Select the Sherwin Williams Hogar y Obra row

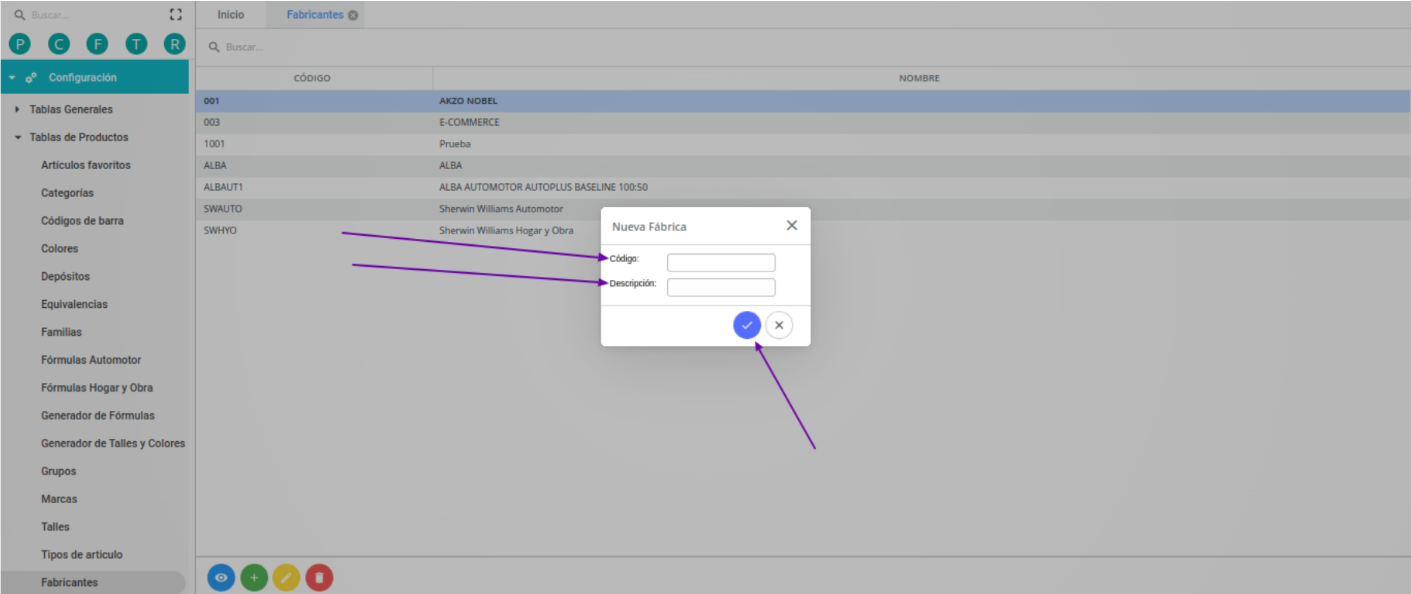tap(802, 230)
